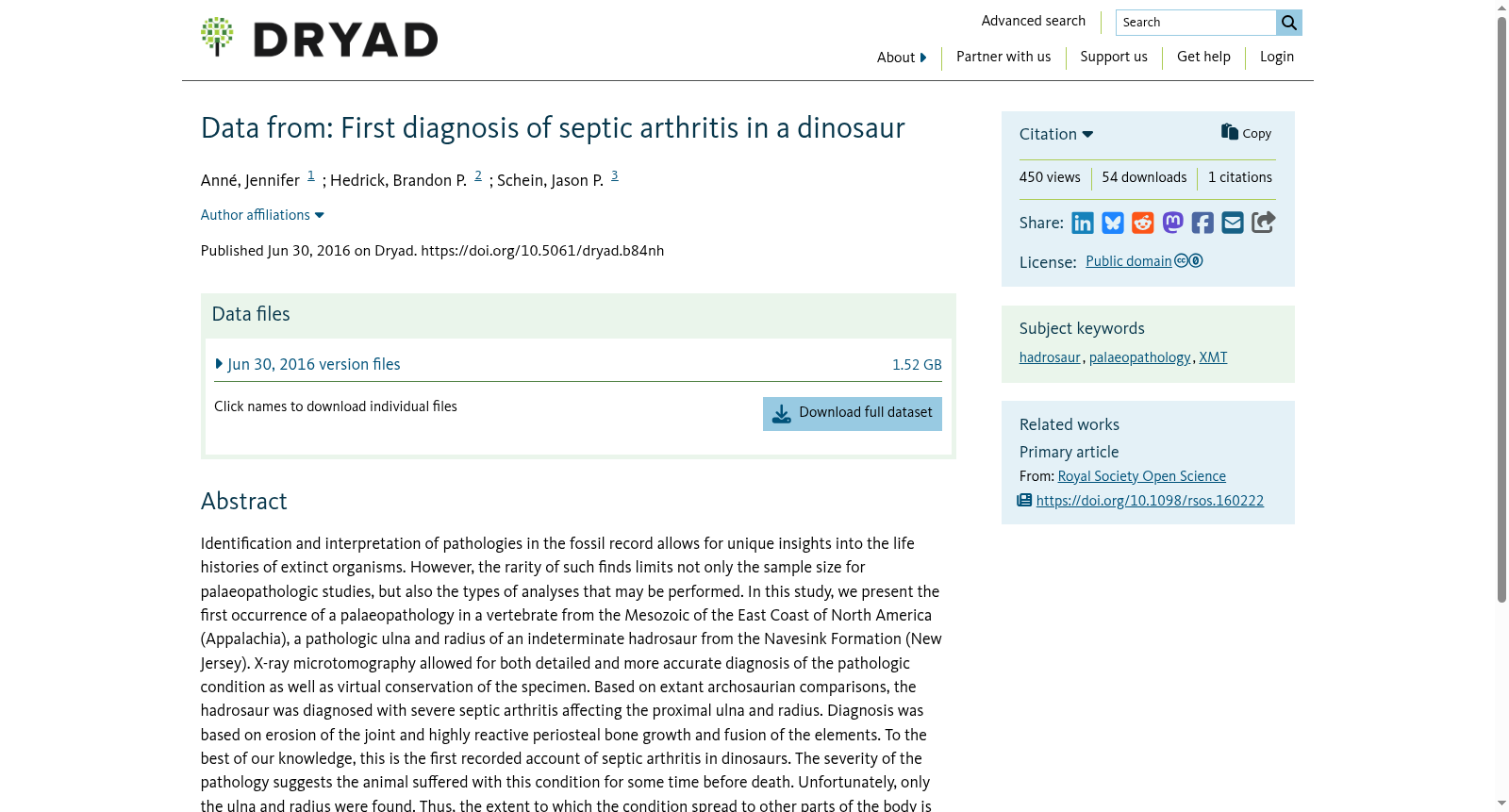Share dataset on Facebook
Screen dimensions: 1509x812
pos(1202,223)
